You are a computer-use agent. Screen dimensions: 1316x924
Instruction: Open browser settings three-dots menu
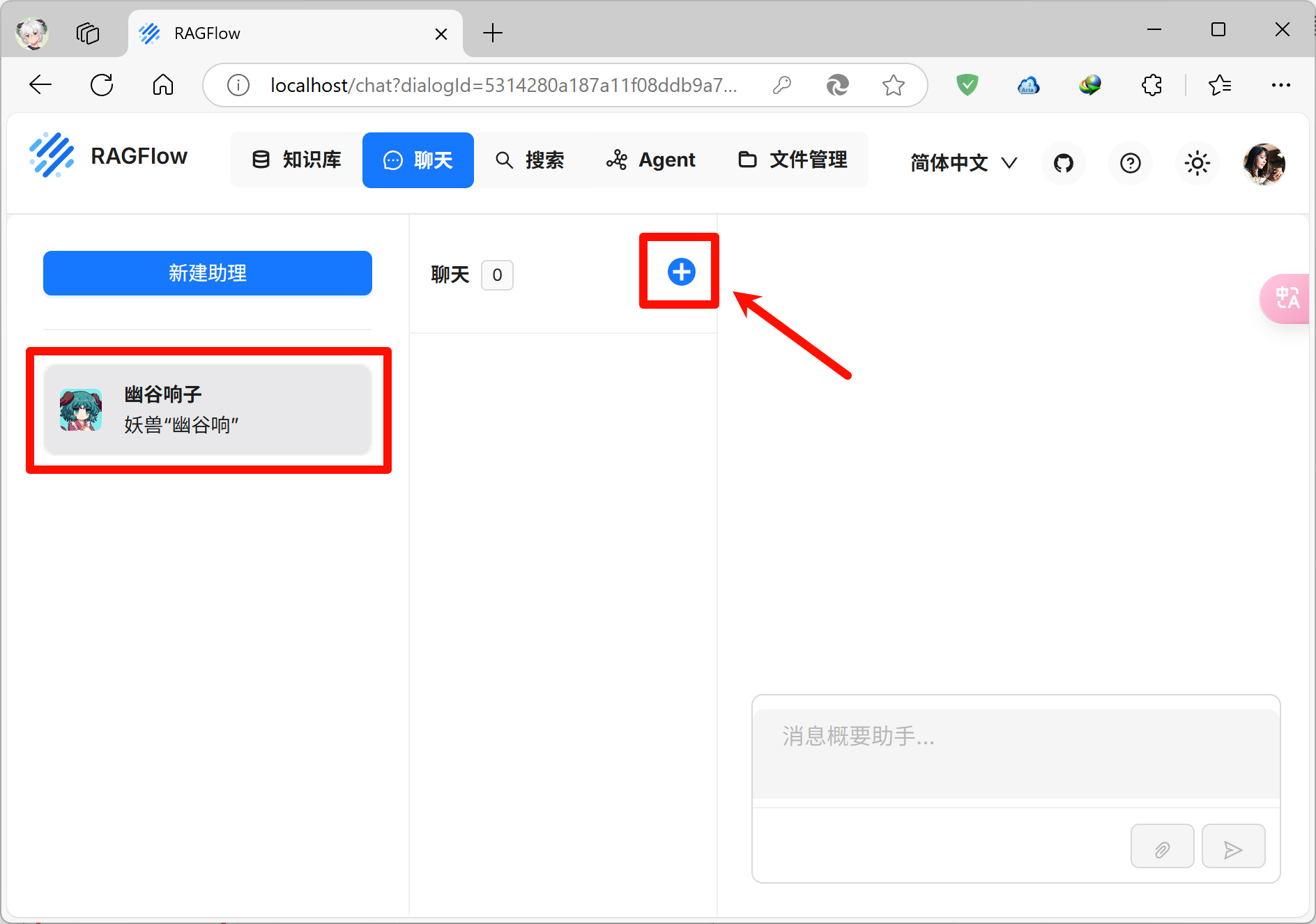(x=1280, y=85)
